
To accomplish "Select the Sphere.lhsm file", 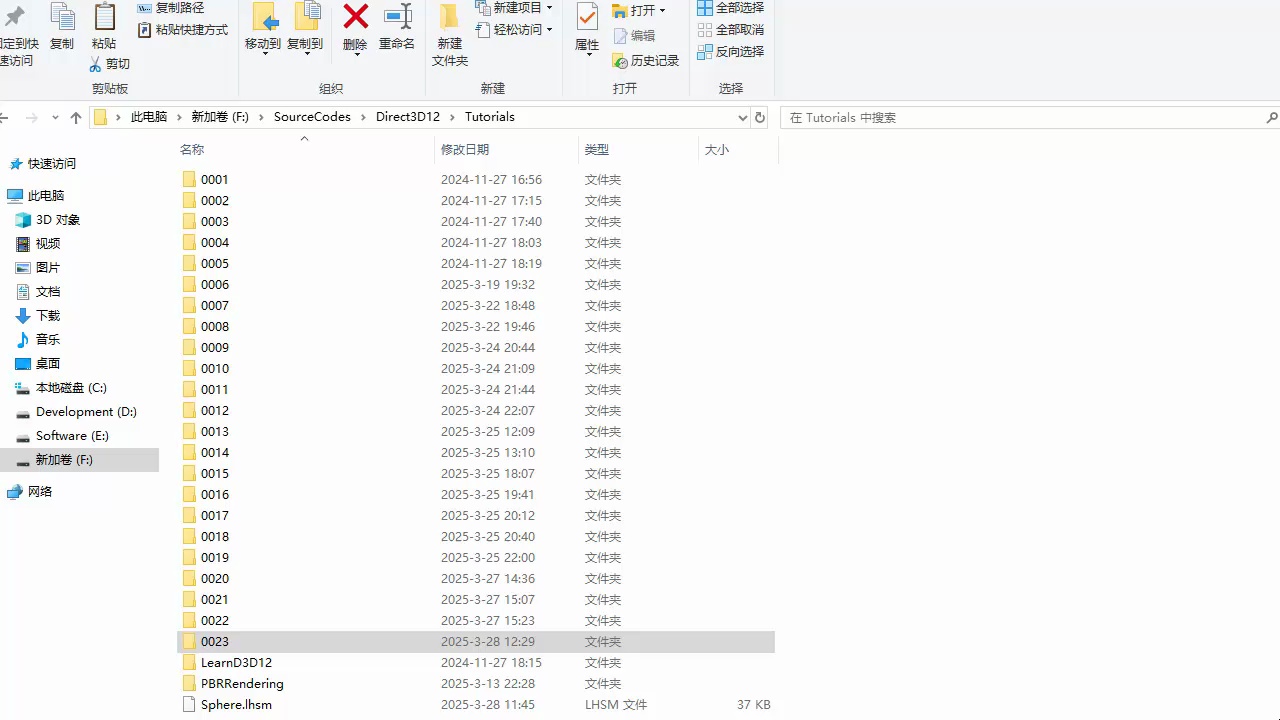I will pos(236,705).
